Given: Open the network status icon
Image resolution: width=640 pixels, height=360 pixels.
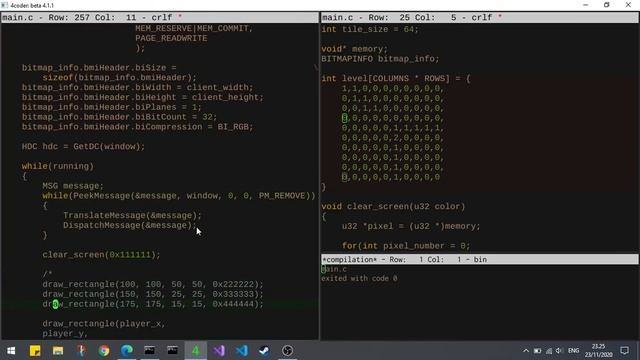Looking at the screenshot, I should click(x=549, y=351).
